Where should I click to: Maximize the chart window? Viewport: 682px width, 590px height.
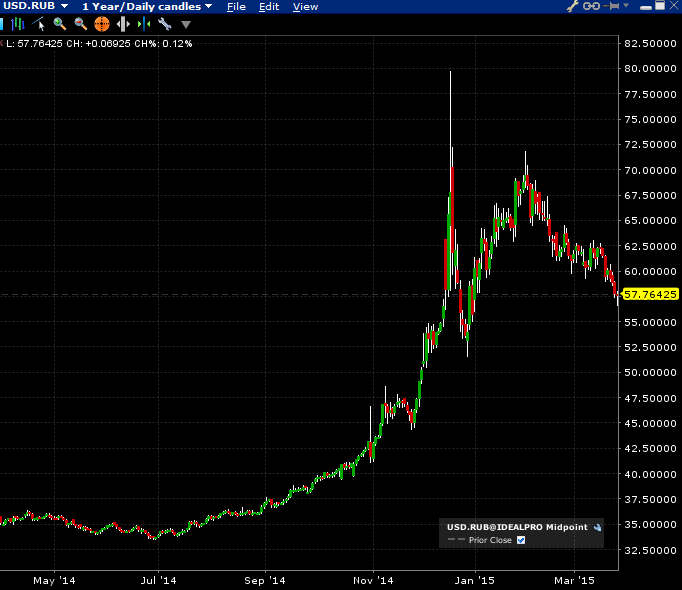(660, 5)
